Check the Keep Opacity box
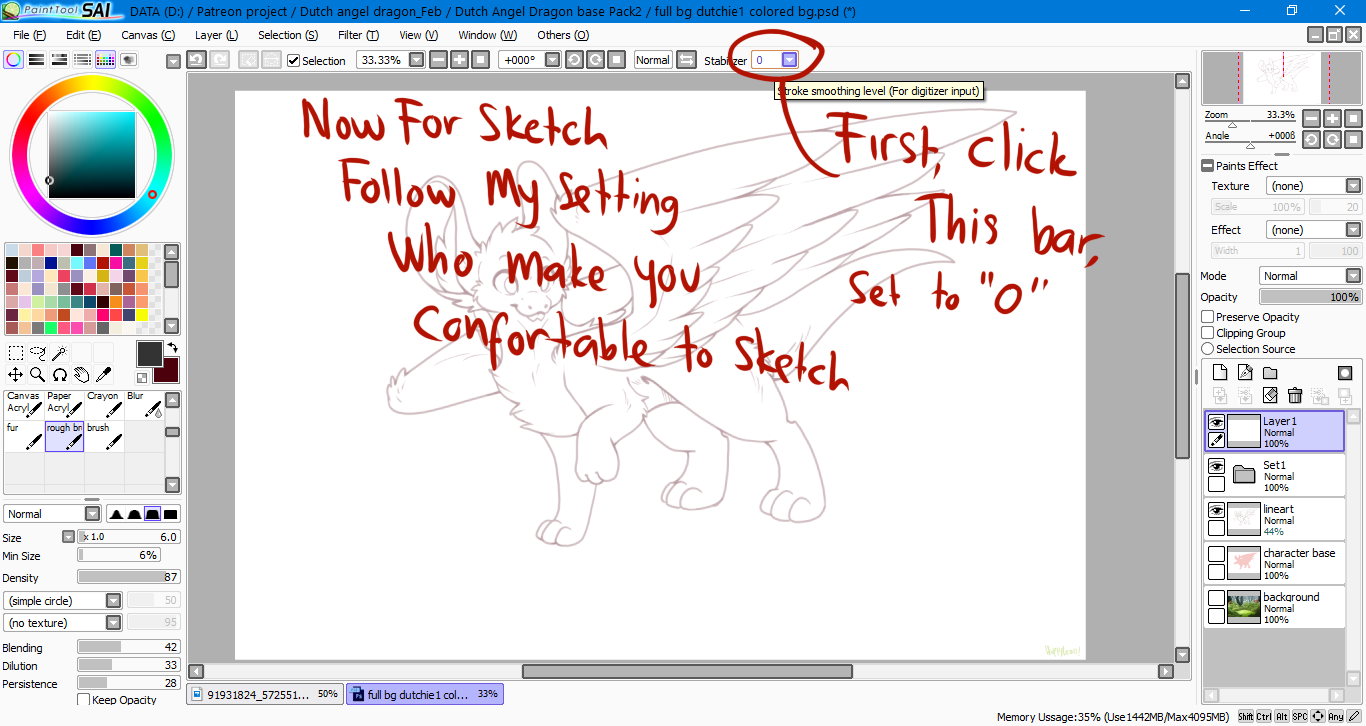Screen dimensions: 1366x726 (x=84, y=700)
